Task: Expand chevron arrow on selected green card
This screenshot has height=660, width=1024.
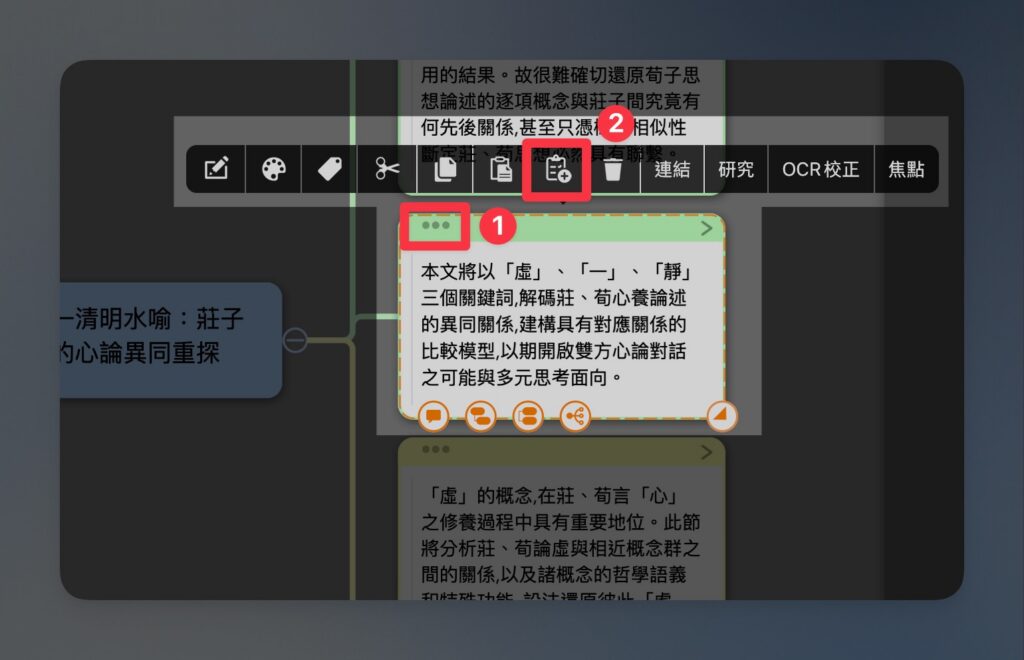Action: pyautogui.click(x=706, y=228)
